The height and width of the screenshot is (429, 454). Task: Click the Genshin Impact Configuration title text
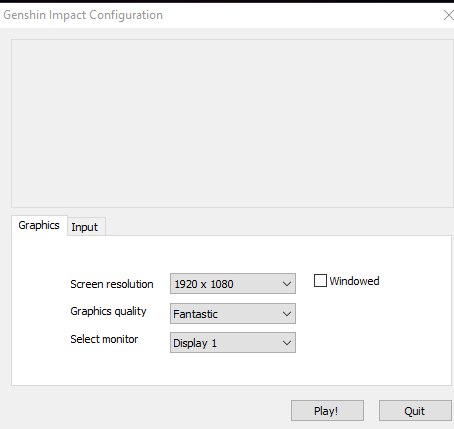tap(83, 15)
